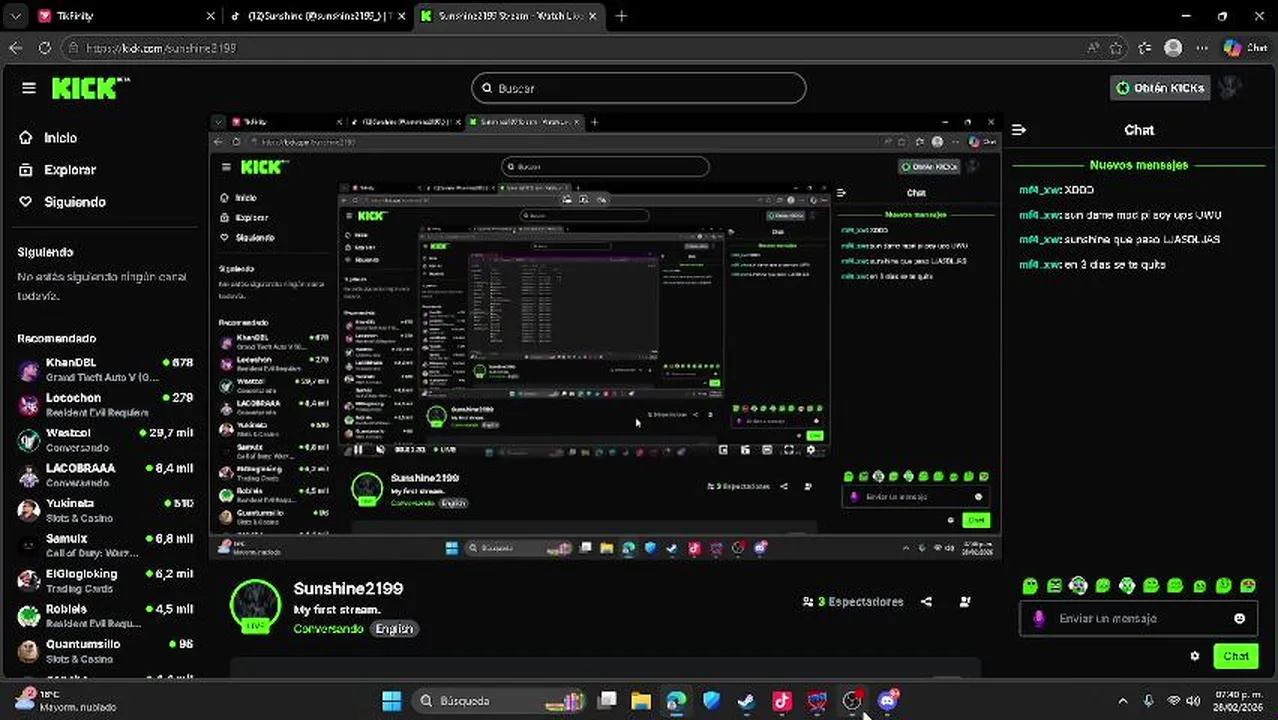The image size is (1278, 720).
Task: Open recommended channel KhanDBL
Action: click(x=105, y=370)
